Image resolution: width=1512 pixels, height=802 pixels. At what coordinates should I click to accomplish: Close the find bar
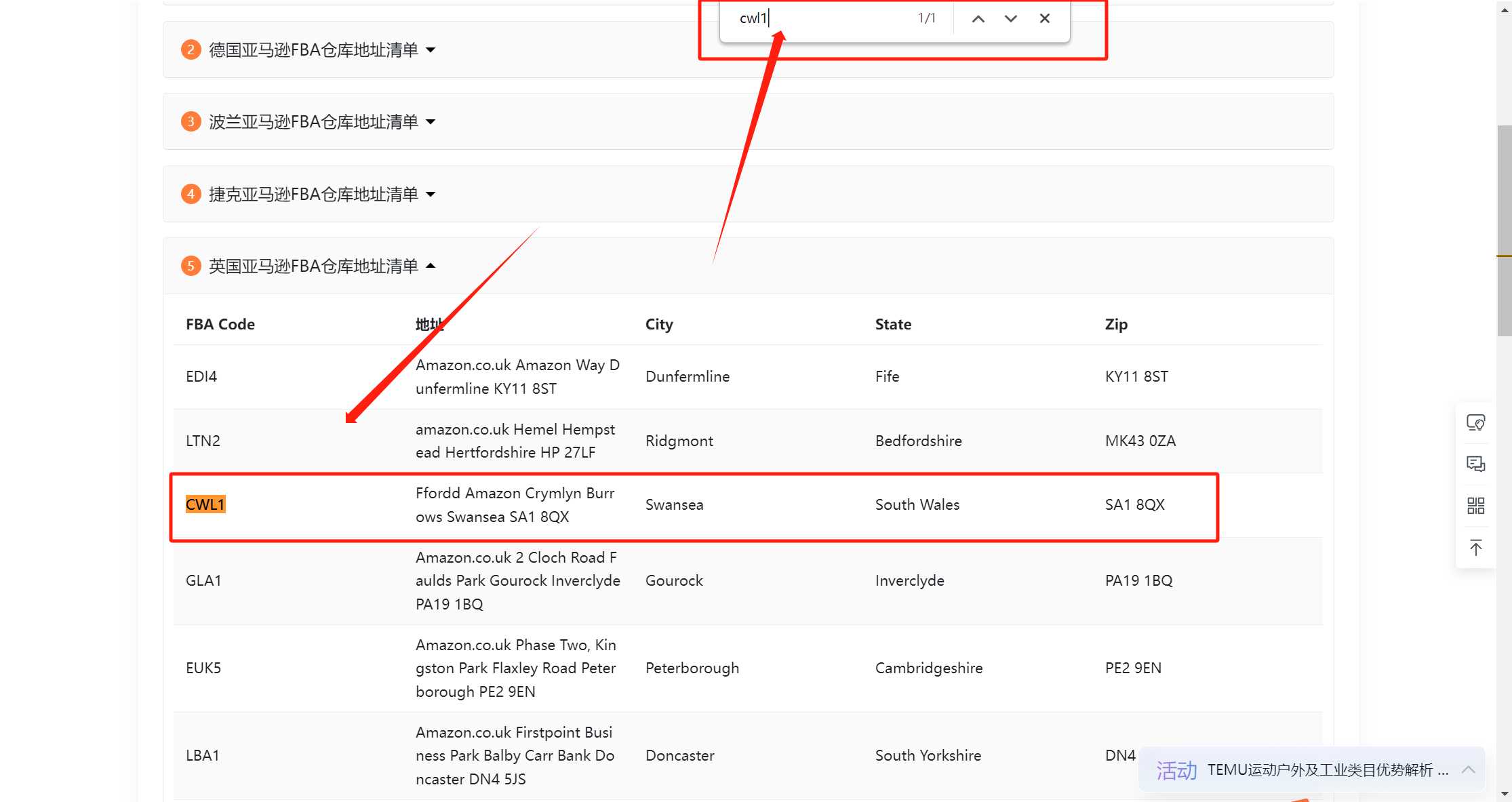(x=1044, y=19)
